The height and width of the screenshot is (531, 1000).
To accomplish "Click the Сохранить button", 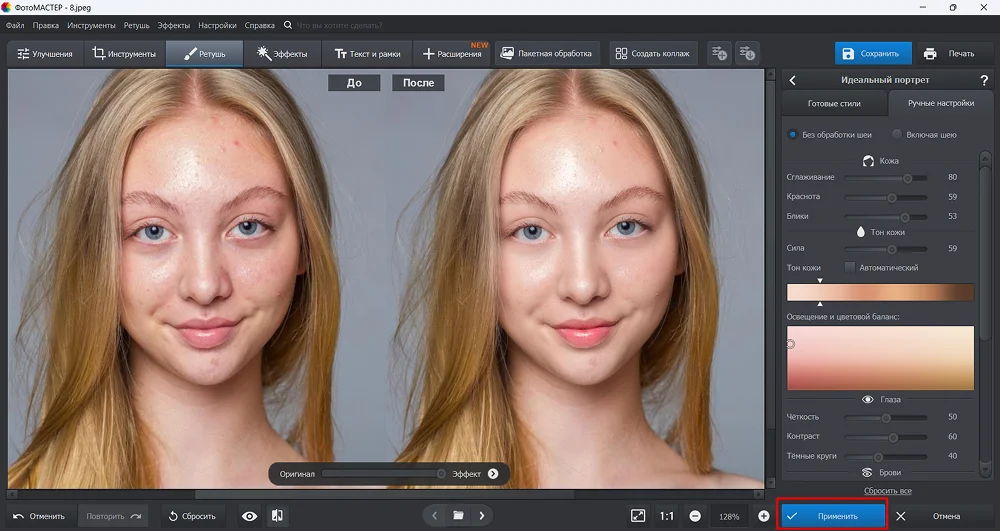I will click(x=872, y=54).
